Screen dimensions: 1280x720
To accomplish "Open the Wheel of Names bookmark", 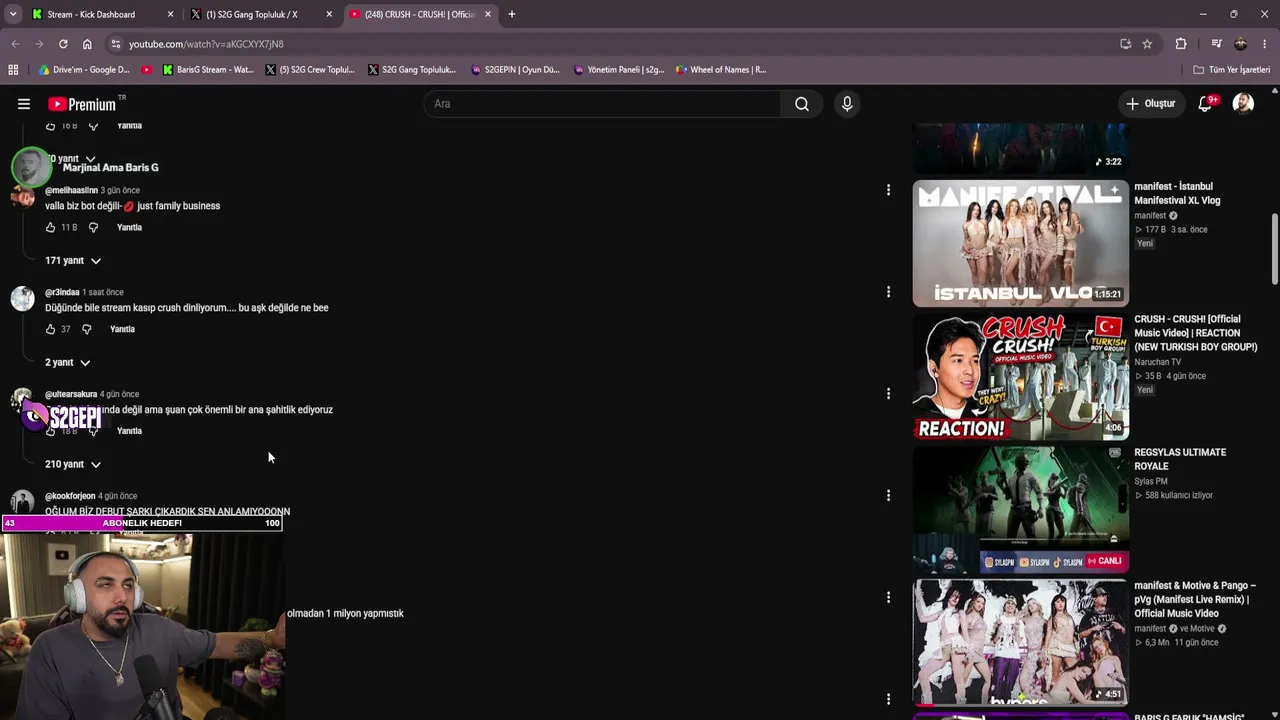I will tap(721, 70).
